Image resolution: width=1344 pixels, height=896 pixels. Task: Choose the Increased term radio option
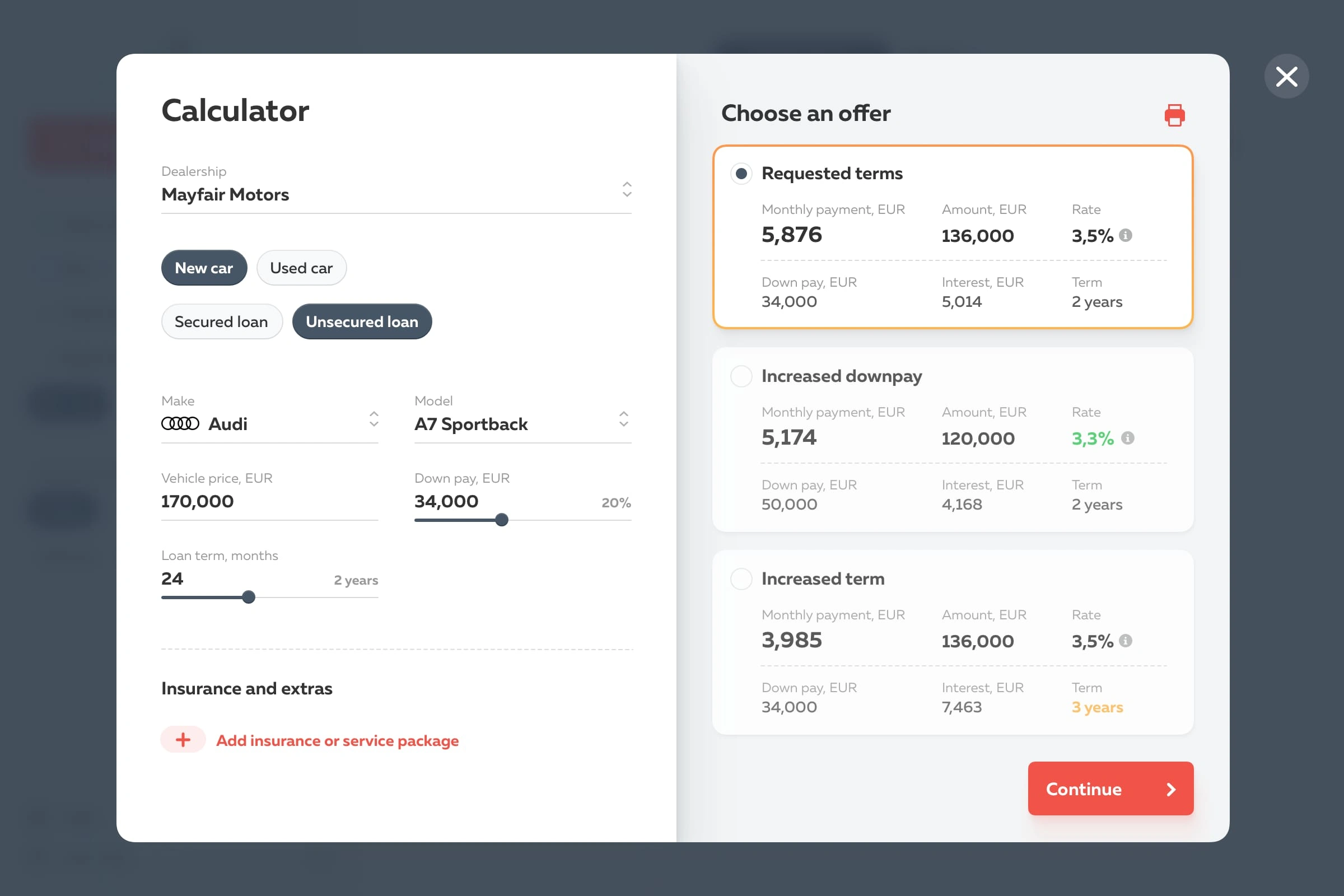[x=741, y=579]
